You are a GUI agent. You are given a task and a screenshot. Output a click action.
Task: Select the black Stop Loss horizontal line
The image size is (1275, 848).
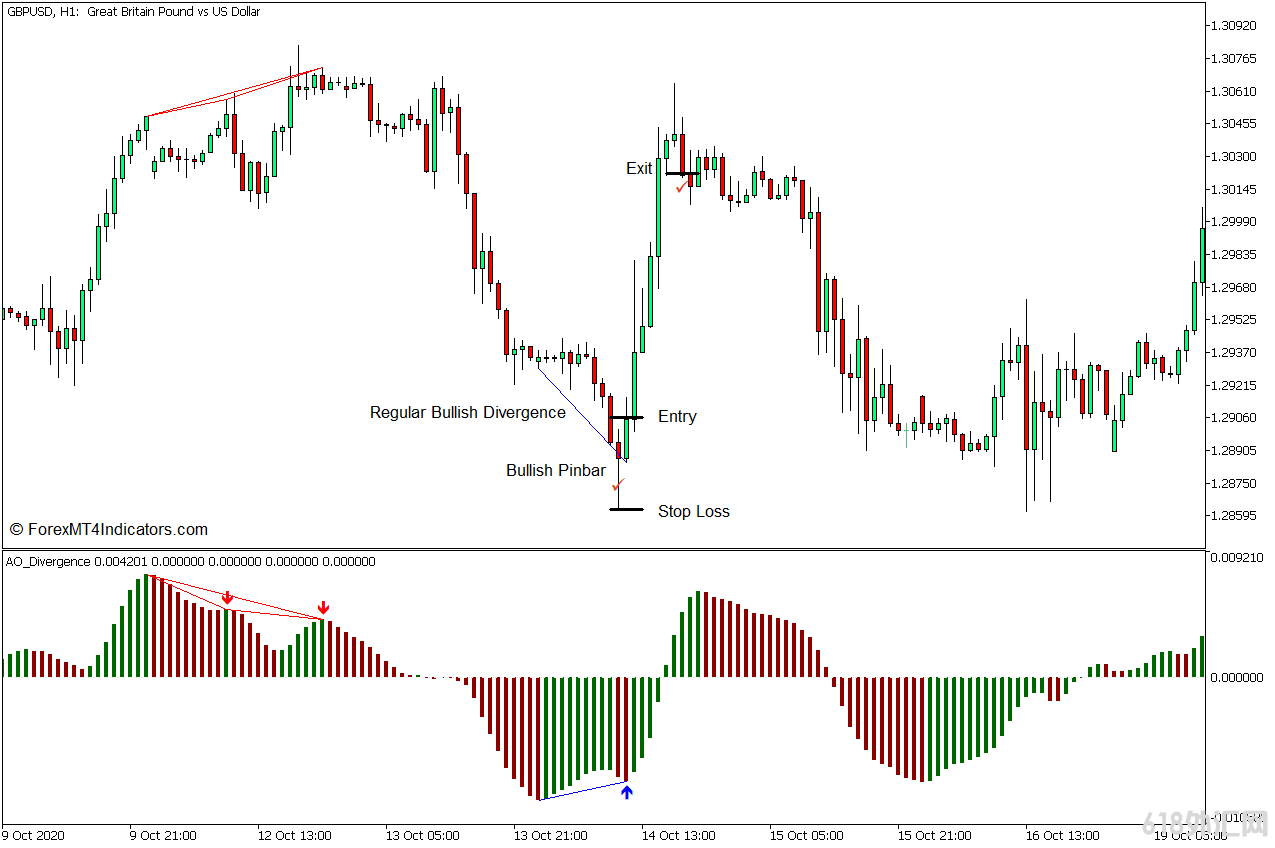(x=626, y=510)
